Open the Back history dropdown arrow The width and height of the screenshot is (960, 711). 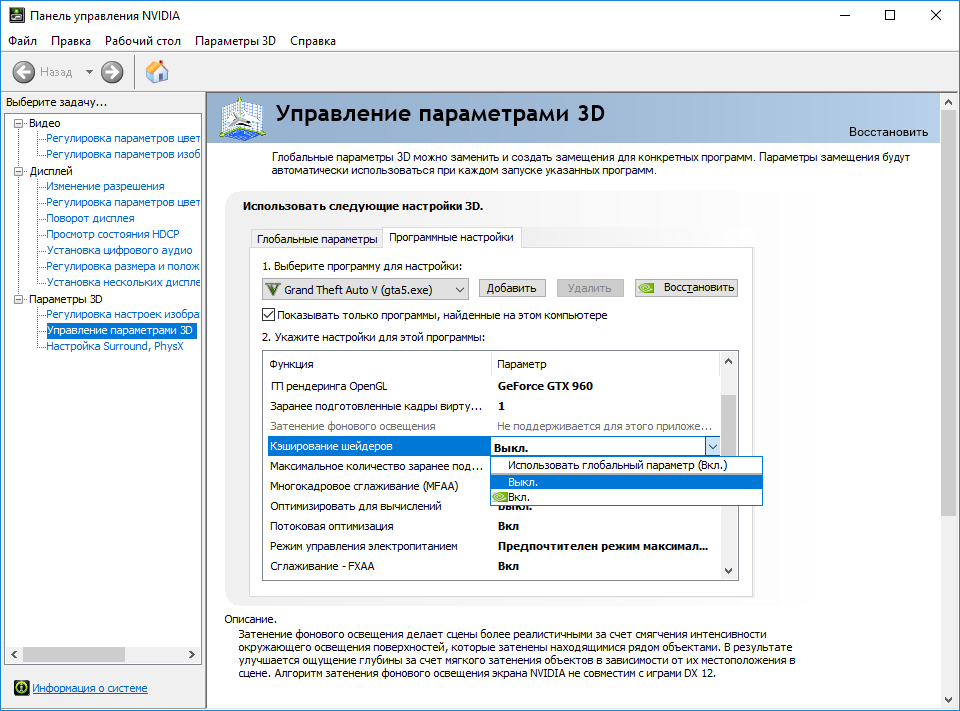89,72
